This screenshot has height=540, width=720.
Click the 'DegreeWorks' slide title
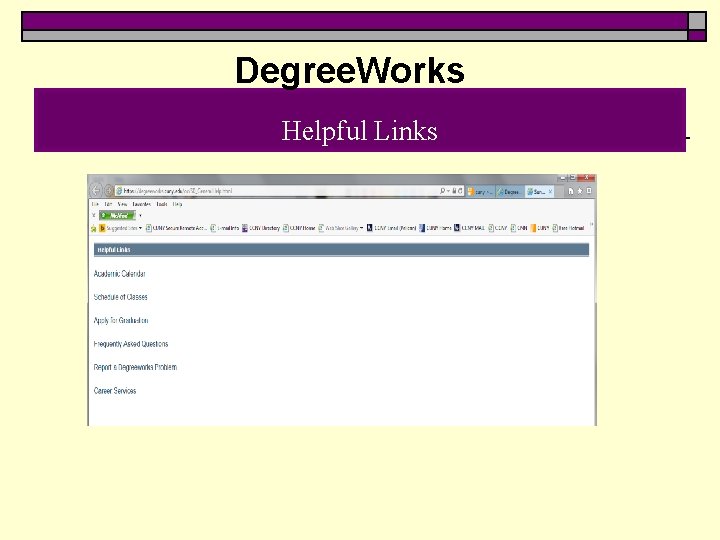[349, 70]
